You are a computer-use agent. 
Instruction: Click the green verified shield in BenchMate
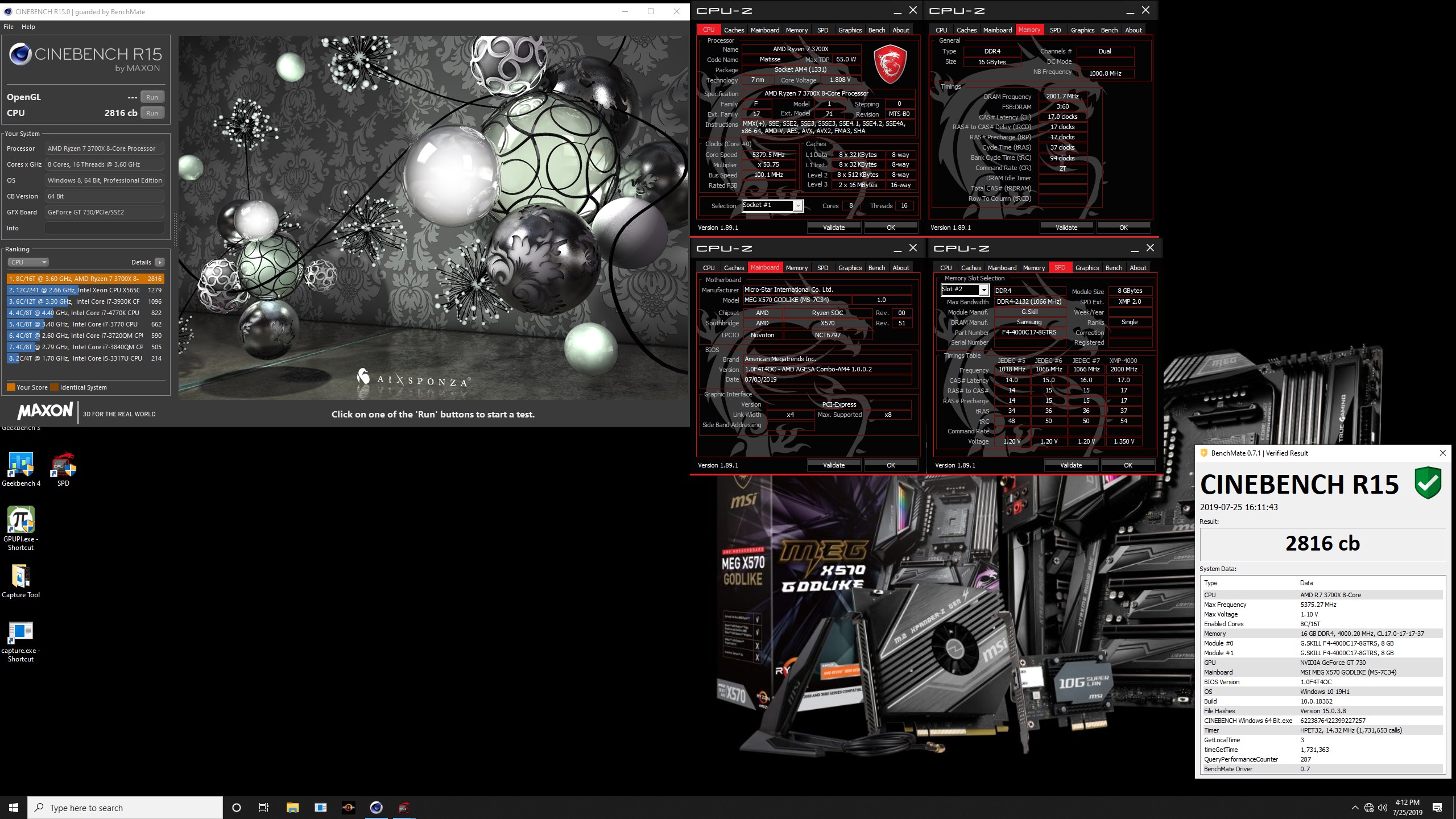[x=1428, y=482]
